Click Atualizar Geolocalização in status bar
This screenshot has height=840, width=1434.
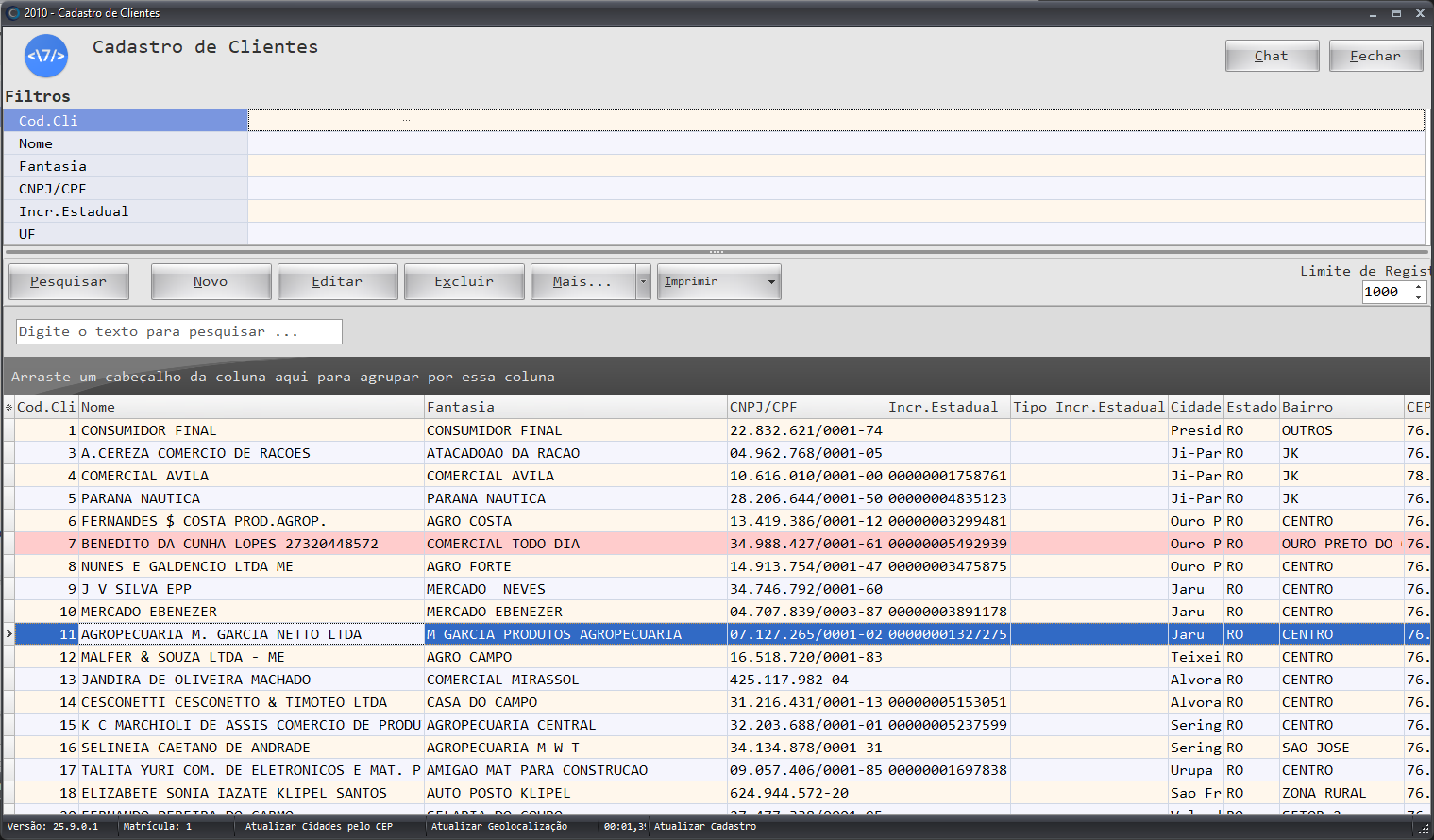pos(499,827)
